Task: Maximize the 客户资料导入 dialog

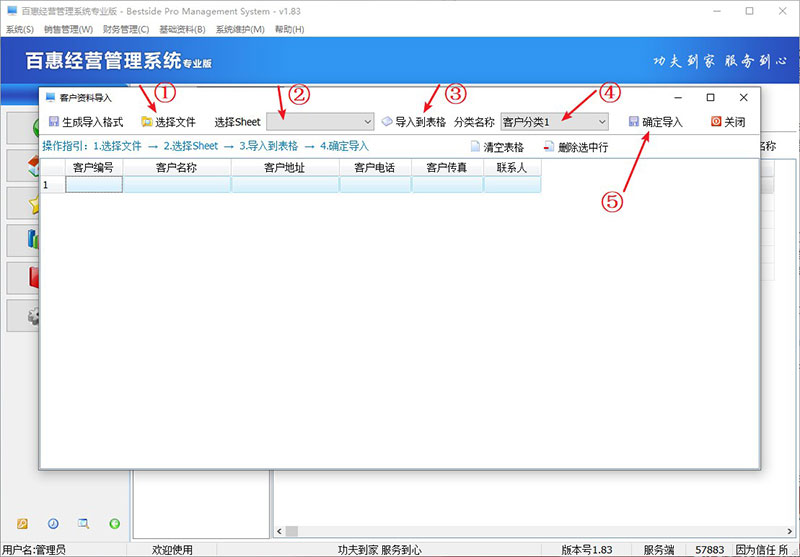Action: tap(710, 97)
